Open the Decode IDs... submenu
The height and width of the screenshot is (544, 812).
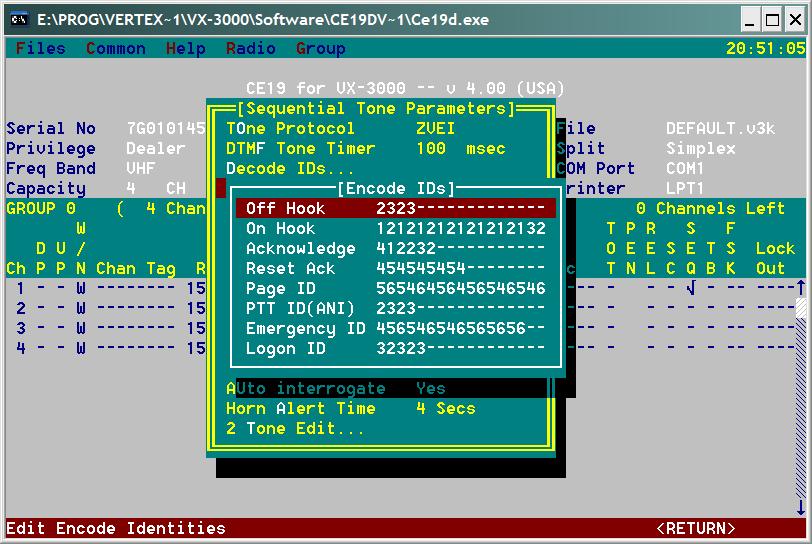290,168
